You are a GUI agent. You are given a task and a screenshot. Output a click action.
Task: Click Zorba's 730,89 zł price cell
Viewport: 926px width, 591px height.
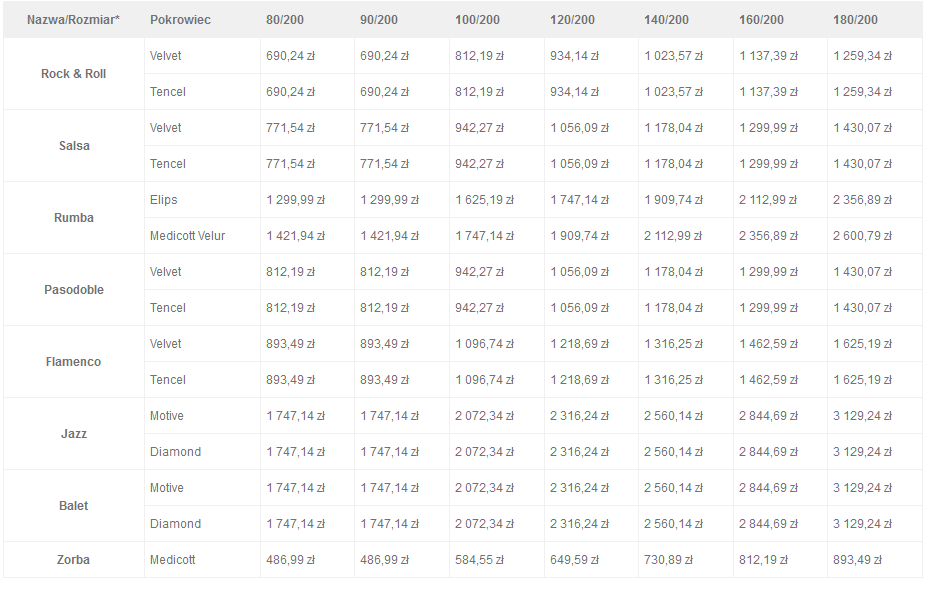pos(667,560)
